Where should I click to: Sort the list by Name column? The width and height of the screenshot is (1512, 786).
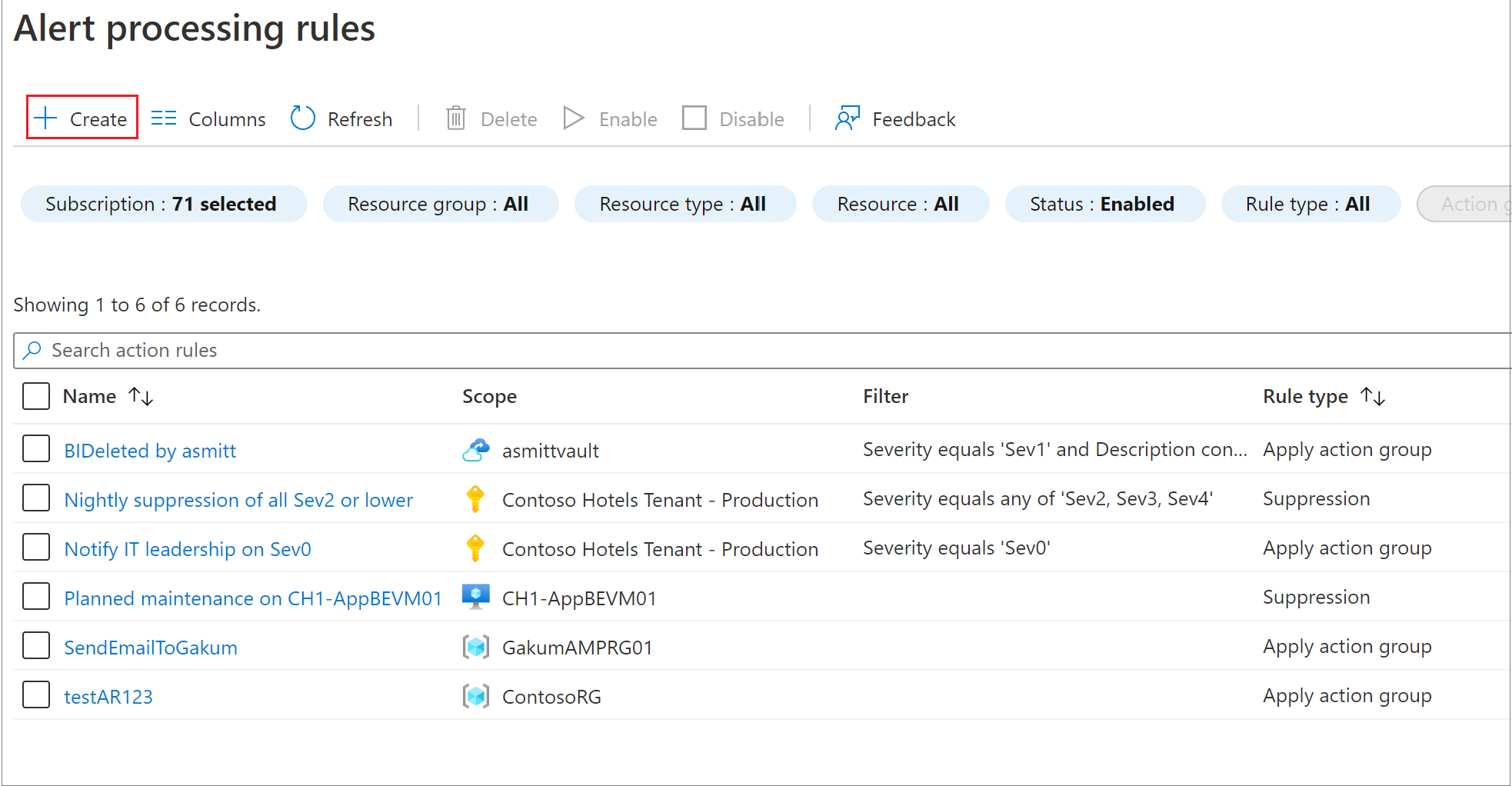tap(141, 397)
